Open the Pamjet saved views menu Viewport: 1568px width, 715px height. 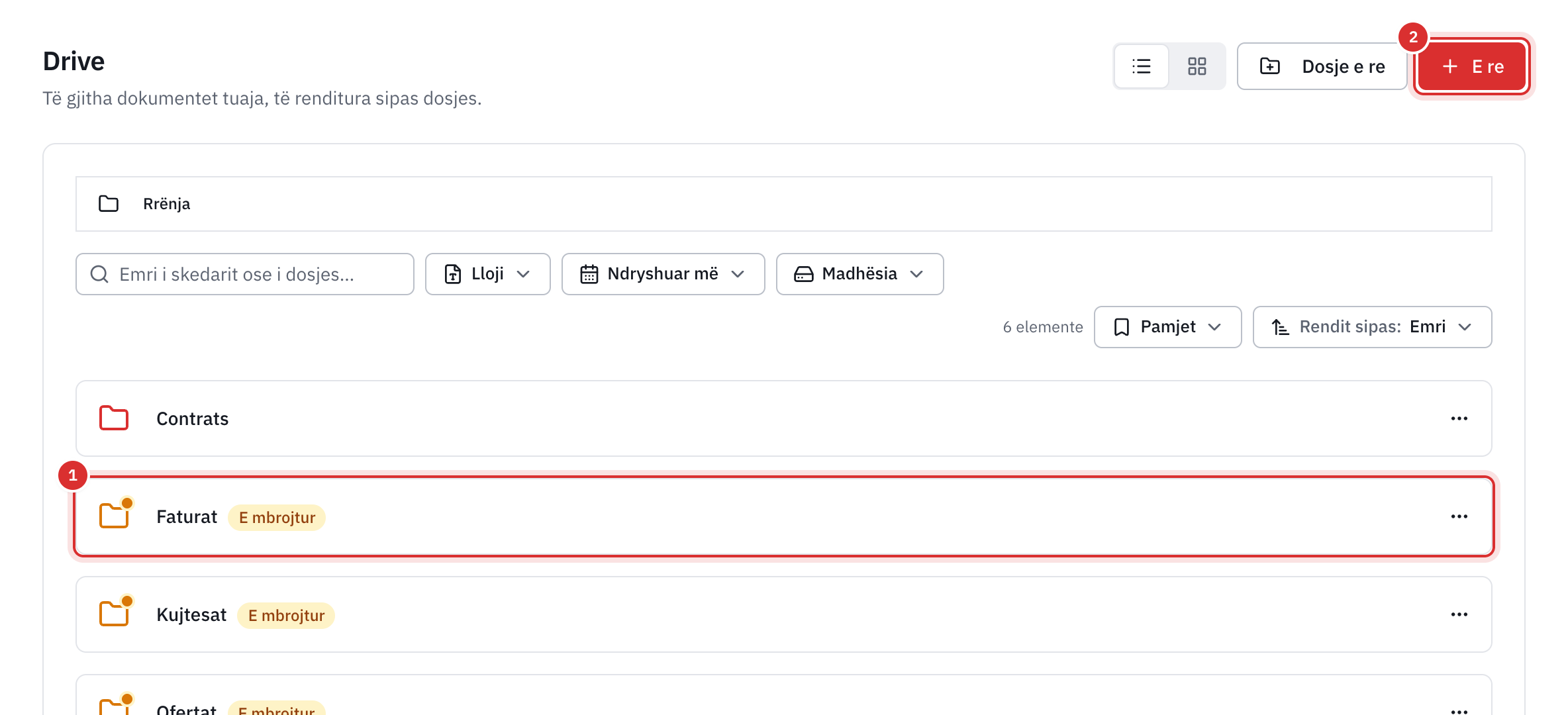click(1167, 327)
